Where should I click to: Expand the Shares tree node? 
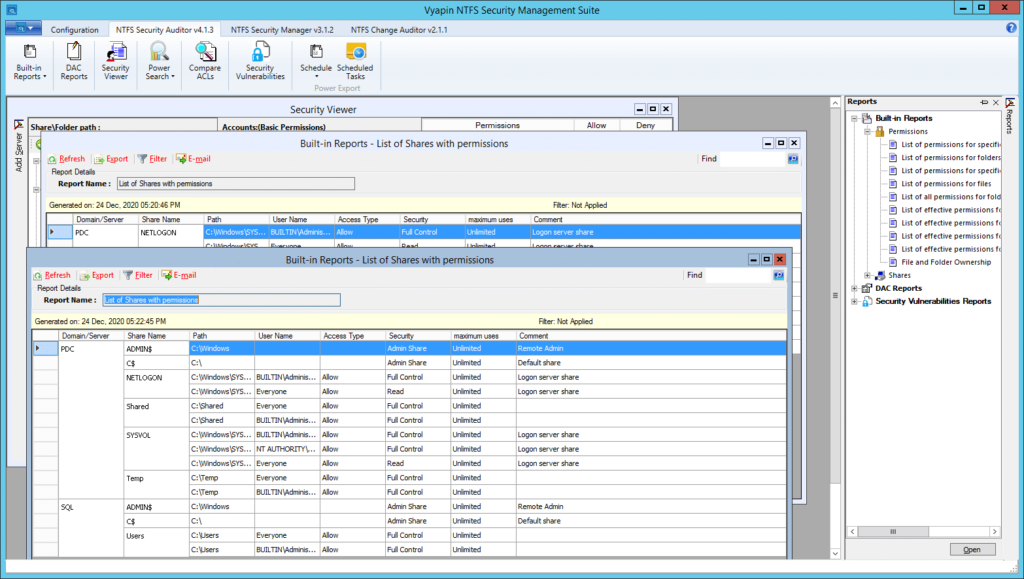coord(867,275)
